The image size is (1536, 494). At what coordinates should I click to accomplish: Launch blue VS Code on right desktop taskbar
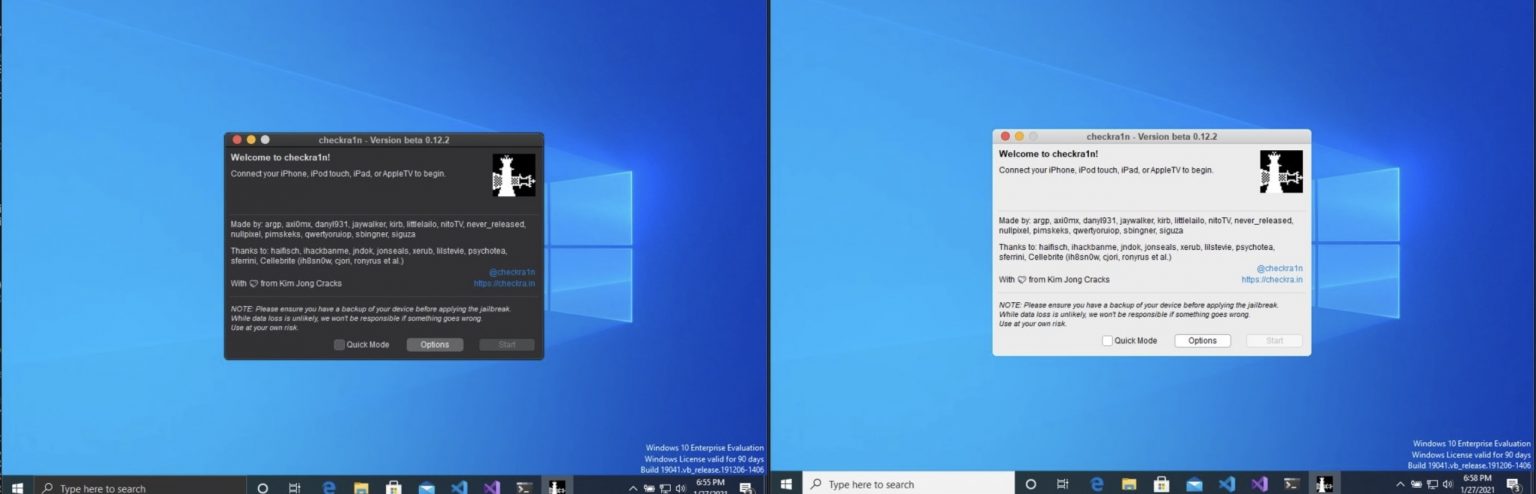click(1227, 484)
